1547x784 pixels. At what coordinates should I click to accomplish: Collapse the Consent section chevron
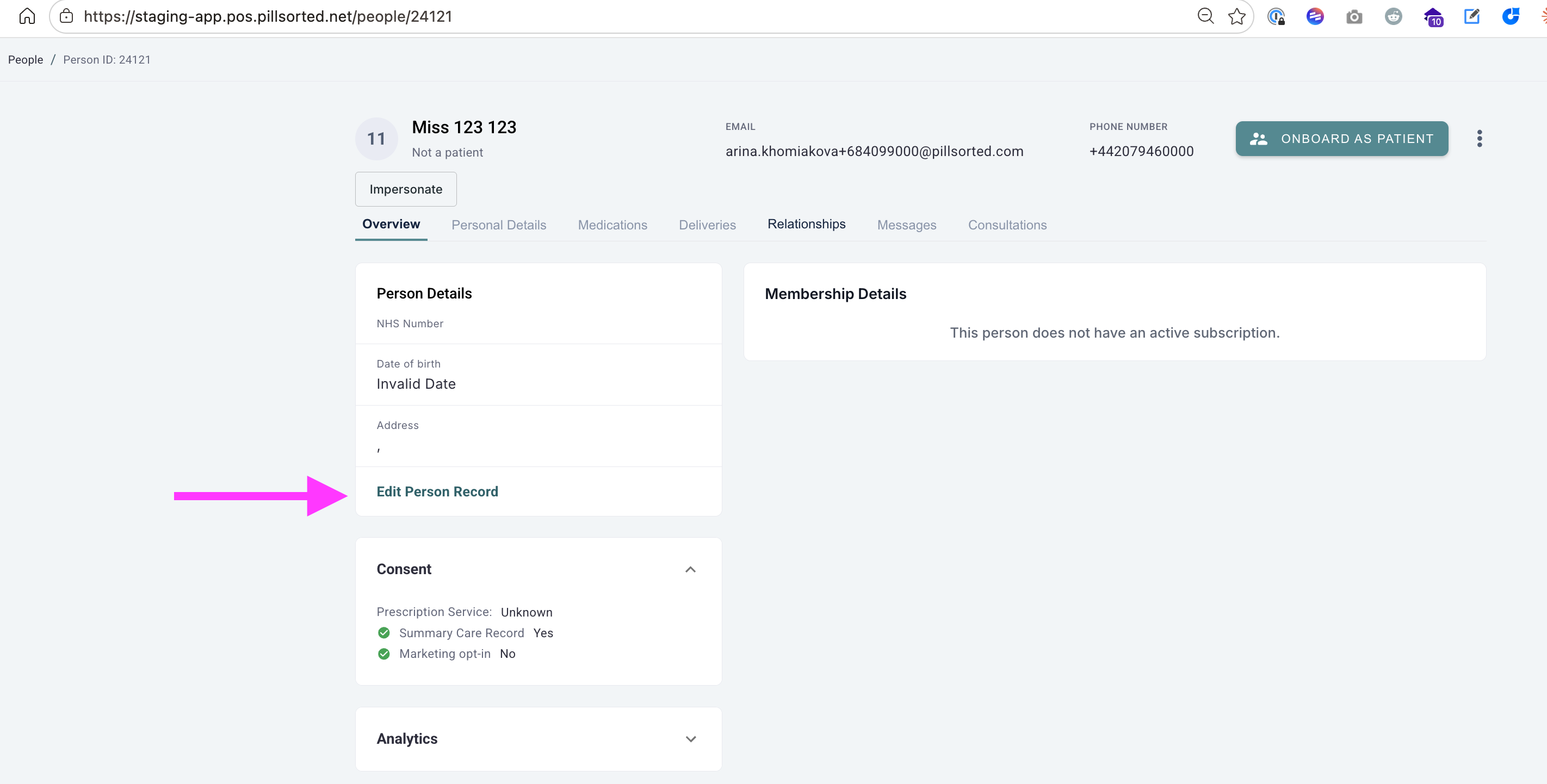tap(690, 569)
